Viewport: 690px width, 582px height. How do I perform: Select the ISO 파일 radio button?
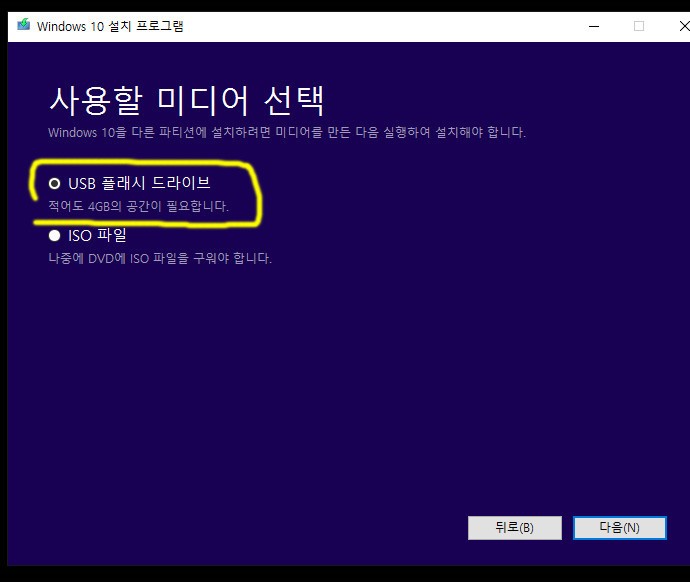[x=55, y=235]
